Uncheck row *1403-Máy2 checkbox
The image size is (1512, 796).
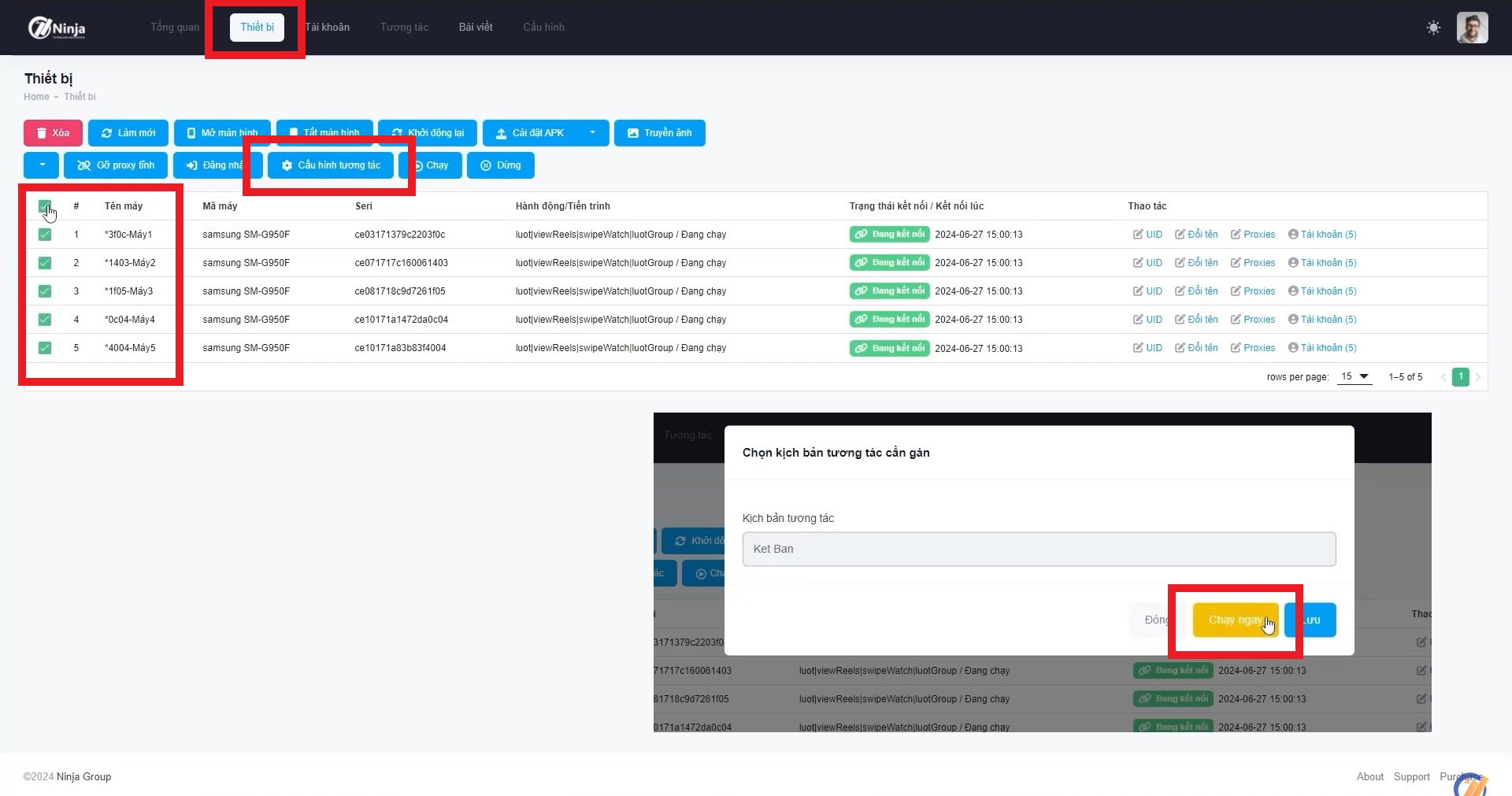pyautogui.click(x=45, y=263)
